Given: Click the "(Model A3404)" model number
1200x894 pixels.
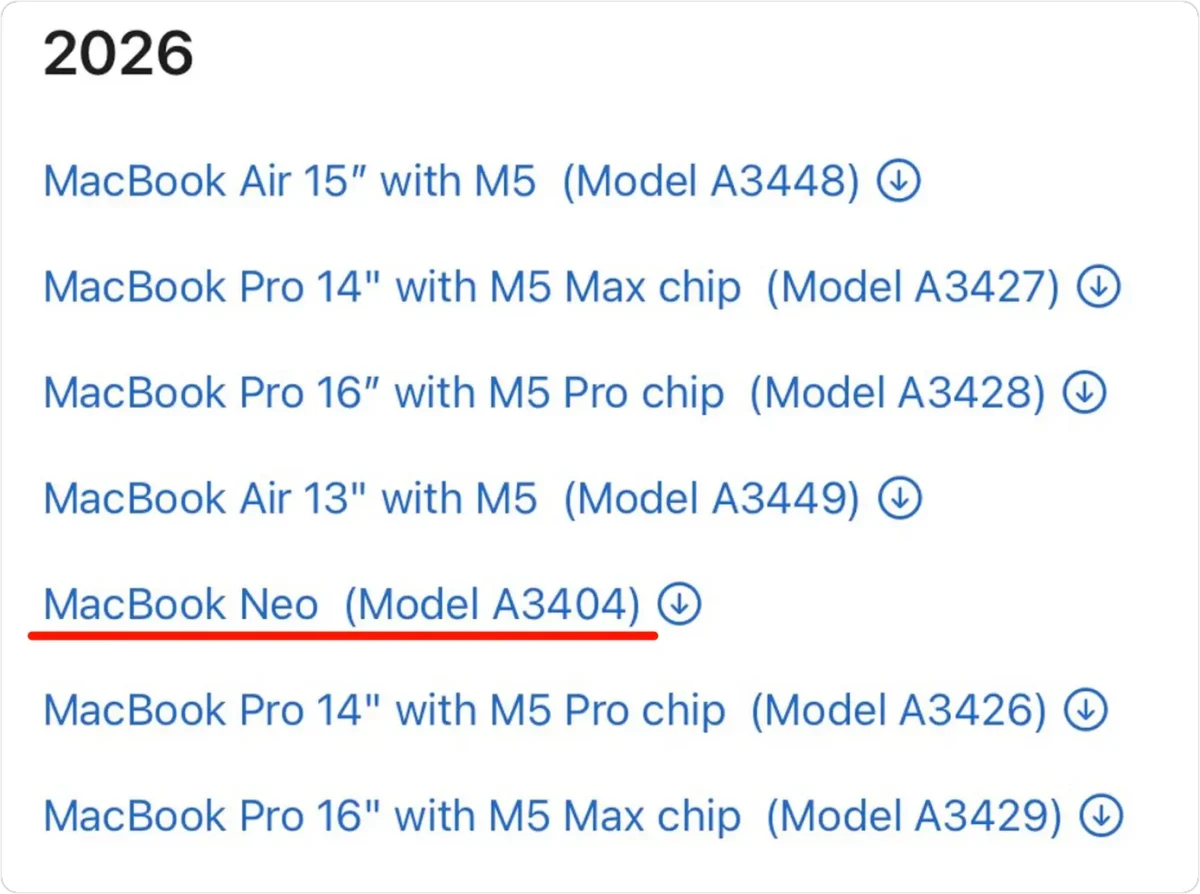Looking at the screenshot, I should [492, 604].
